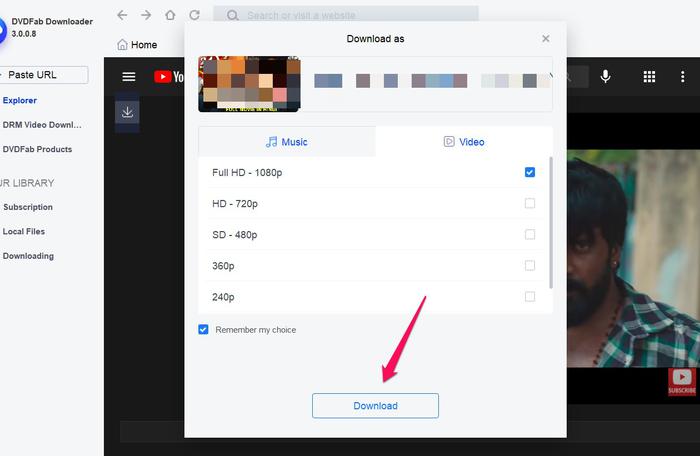Select the SD - 480p checkbox
The width and height of the screenshot is (700, 456).
(x=530, y=235)
